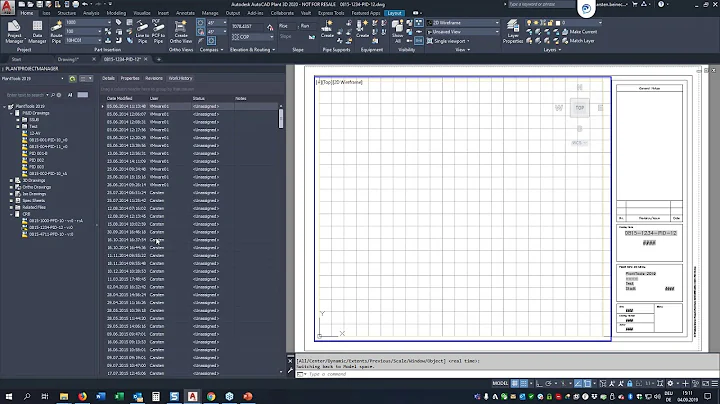Toggle the grid display in status bar
Screen dimensions: 720x404
pos(515,383)
